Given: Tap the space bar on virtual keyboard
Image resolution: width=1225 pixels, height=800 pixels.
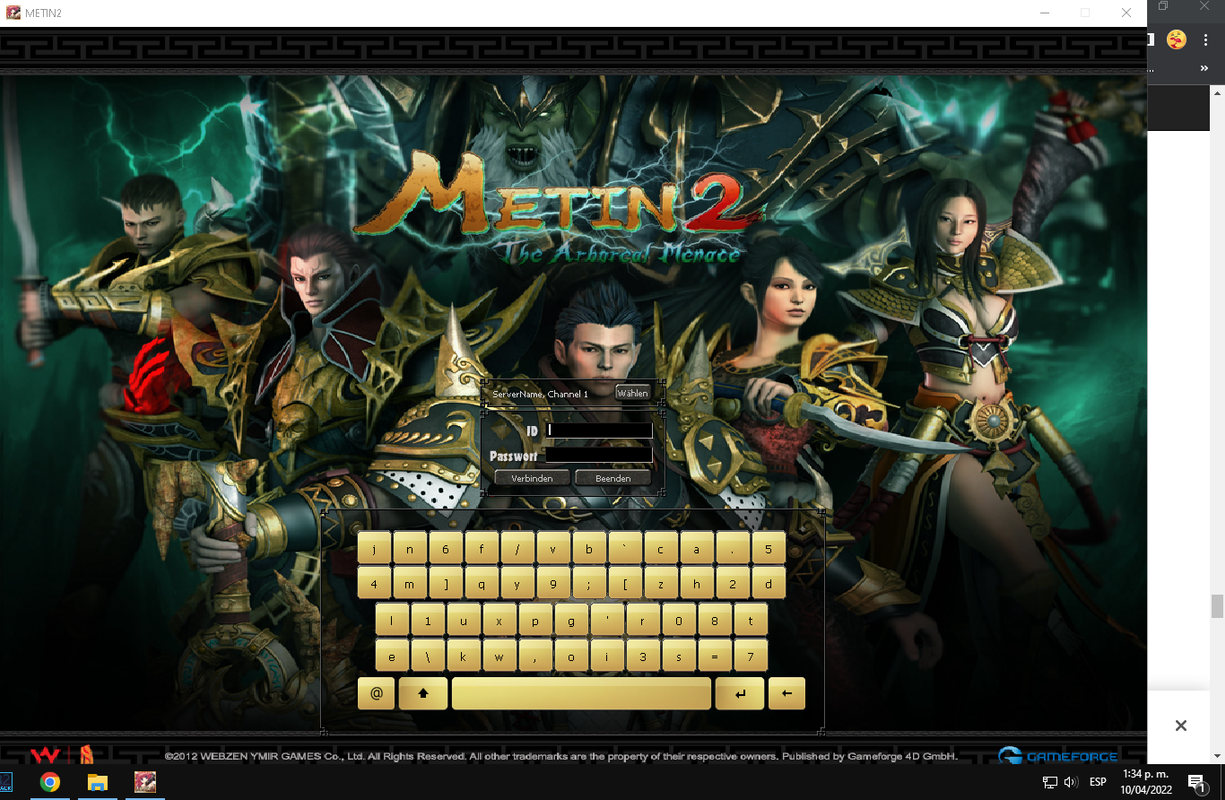Looking at the screenshot, I should click(581, 693).
